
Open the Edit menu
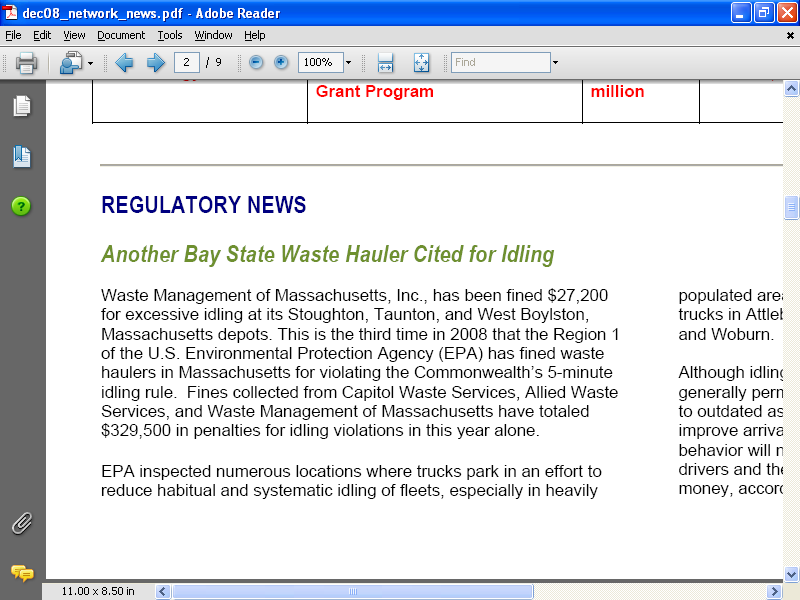(42, 35)
